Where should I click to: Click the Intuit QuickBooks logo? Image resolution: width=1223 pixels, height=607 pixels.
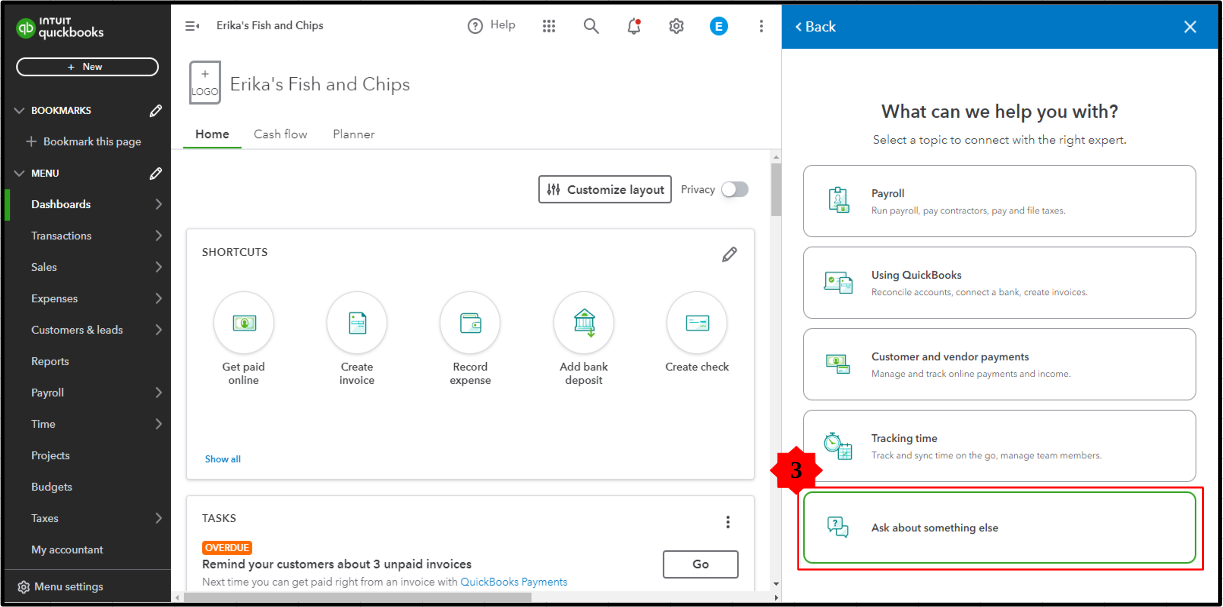pos(60,28)
